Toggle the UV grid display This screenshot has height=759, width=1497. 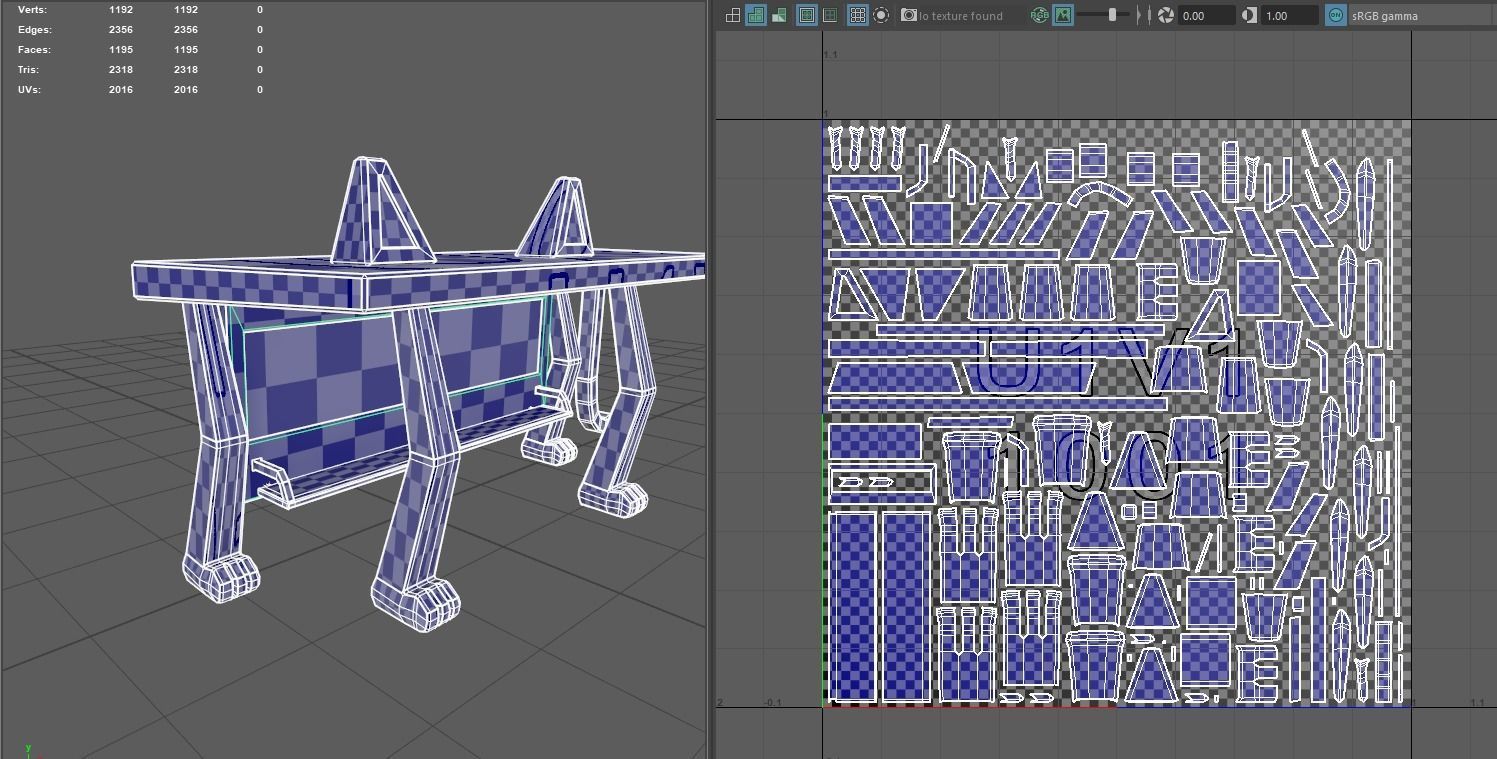coord(857,15)
